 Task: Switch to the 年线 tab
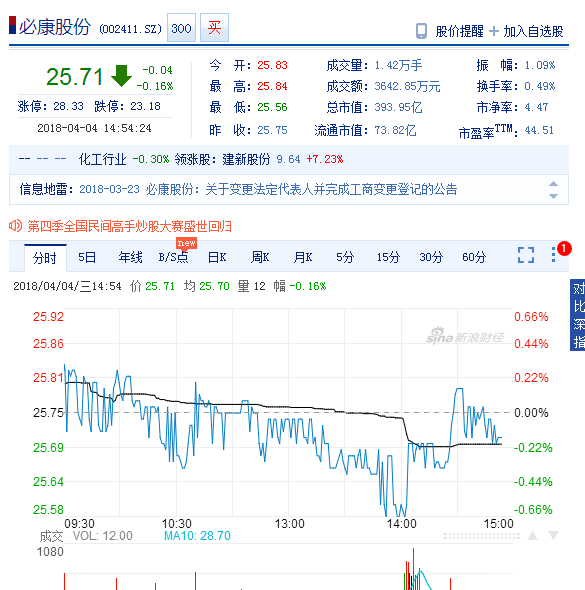coord(131,257)
